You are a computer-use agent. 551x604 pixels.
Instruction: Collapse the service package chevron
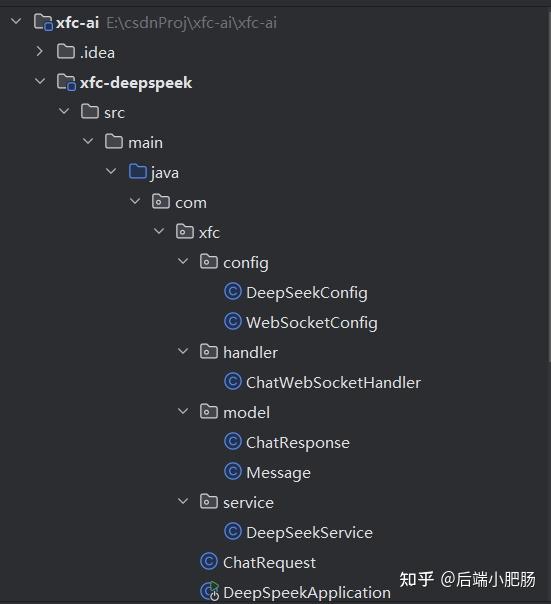[x=183, y=502]
